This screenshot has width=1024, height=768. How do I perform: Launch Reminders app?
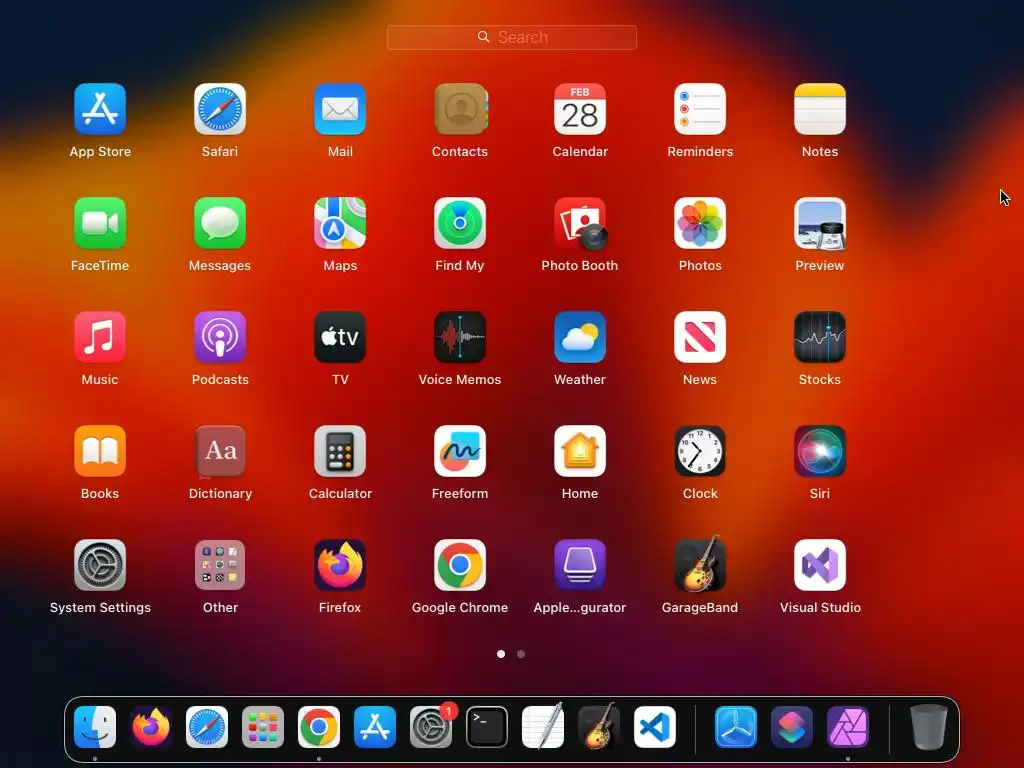click(x=700, y=109)
